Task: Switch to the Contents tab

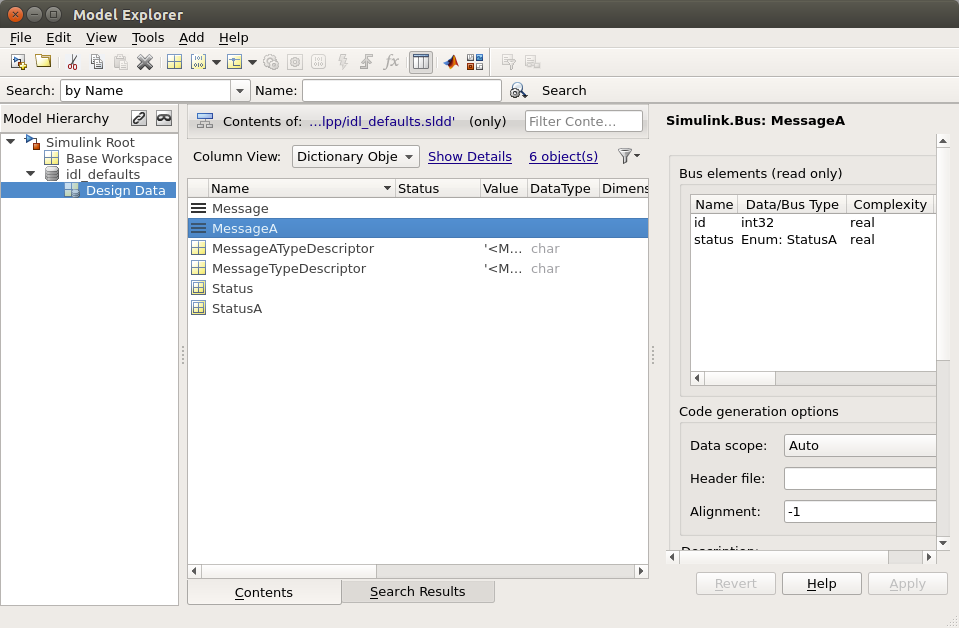Action: [x=264, y=592]
